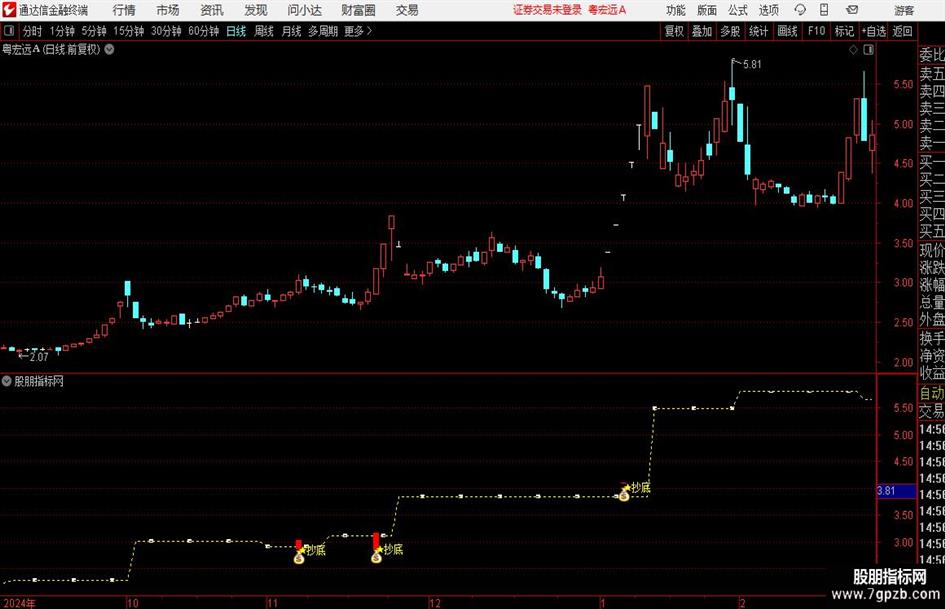
Task: Click the 自动 label in the side panel
Action: click(932, 393)
